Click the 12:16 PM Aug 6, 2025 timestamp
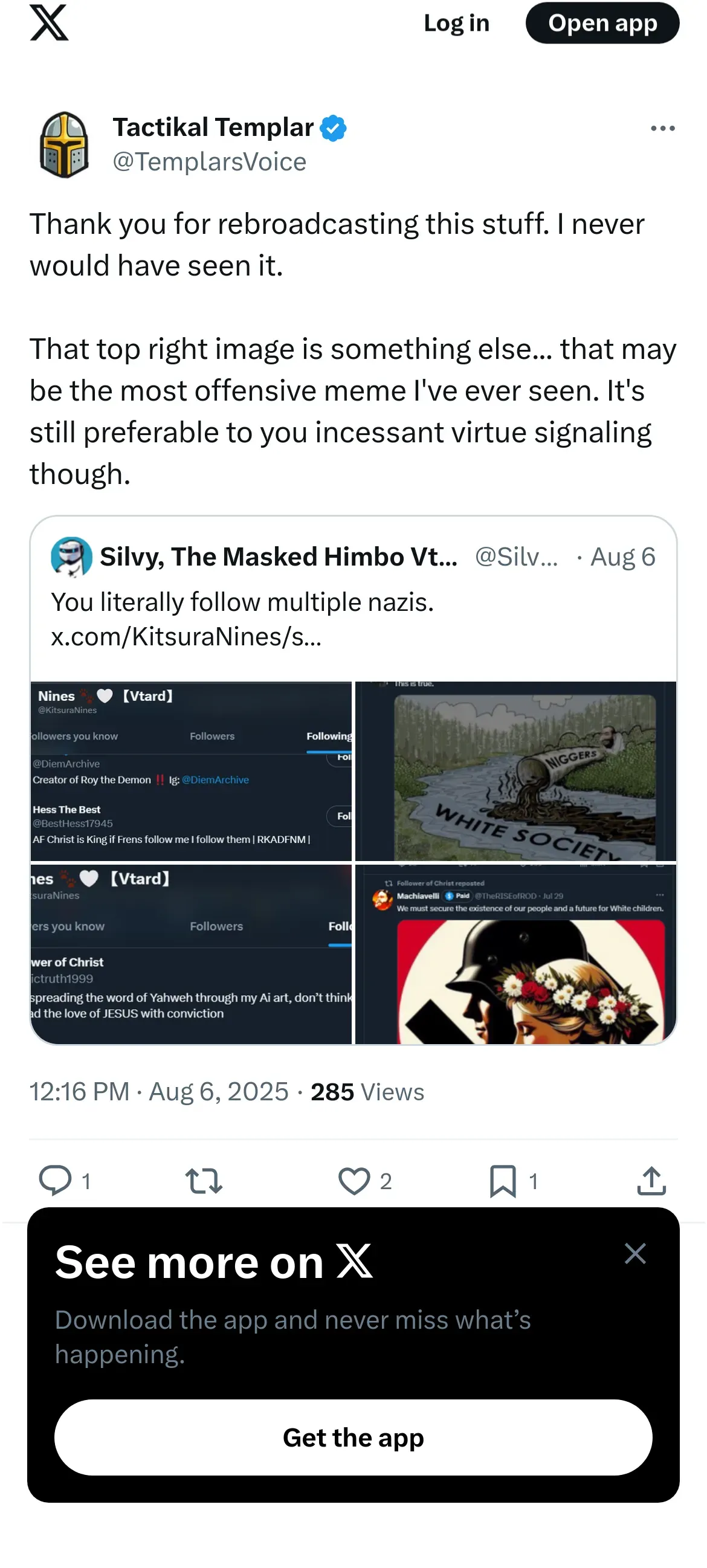707x1568 pixels. pyautogui.click(x=159, y=1092)
